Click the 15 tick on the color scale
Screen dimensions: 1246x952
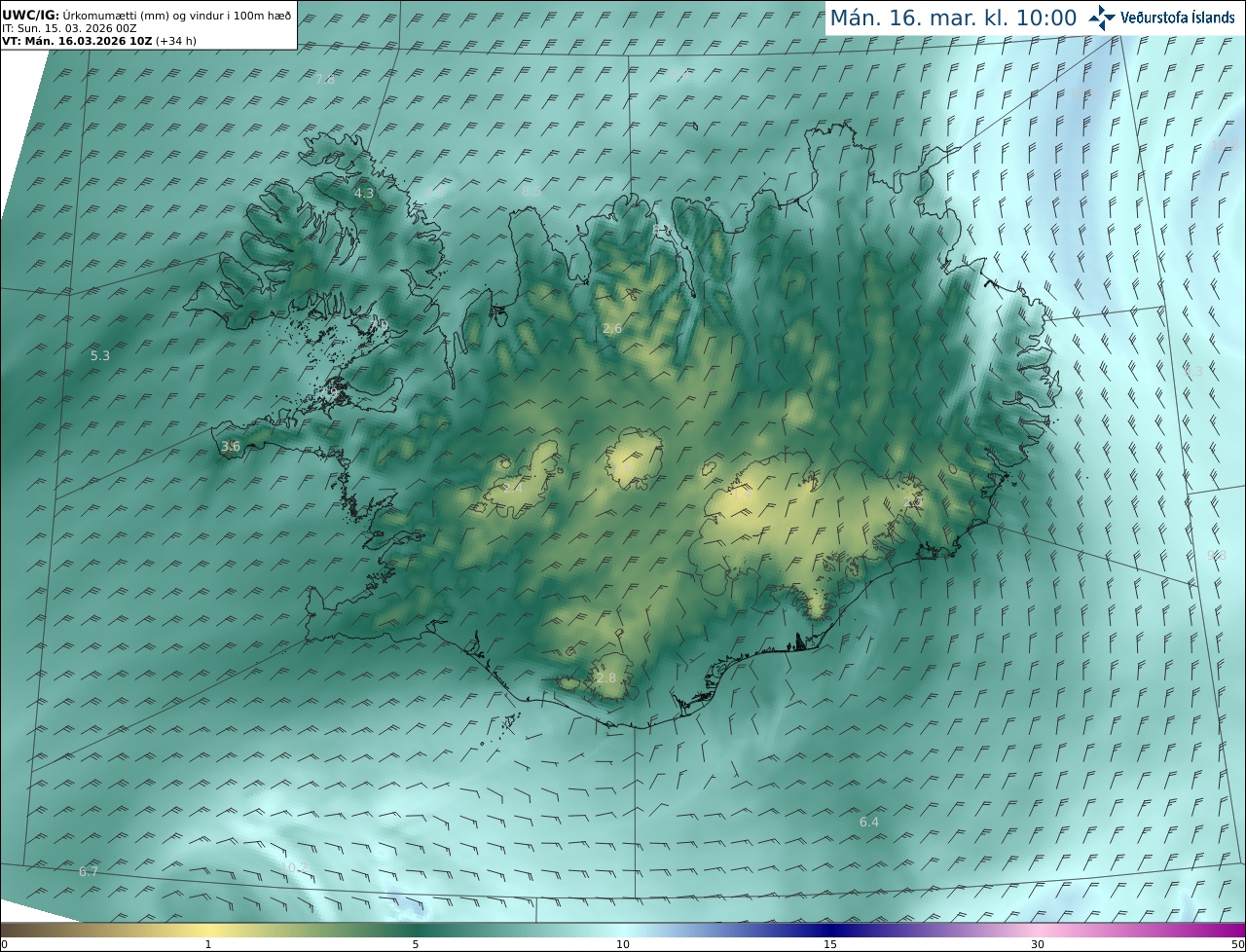(830, 944)
